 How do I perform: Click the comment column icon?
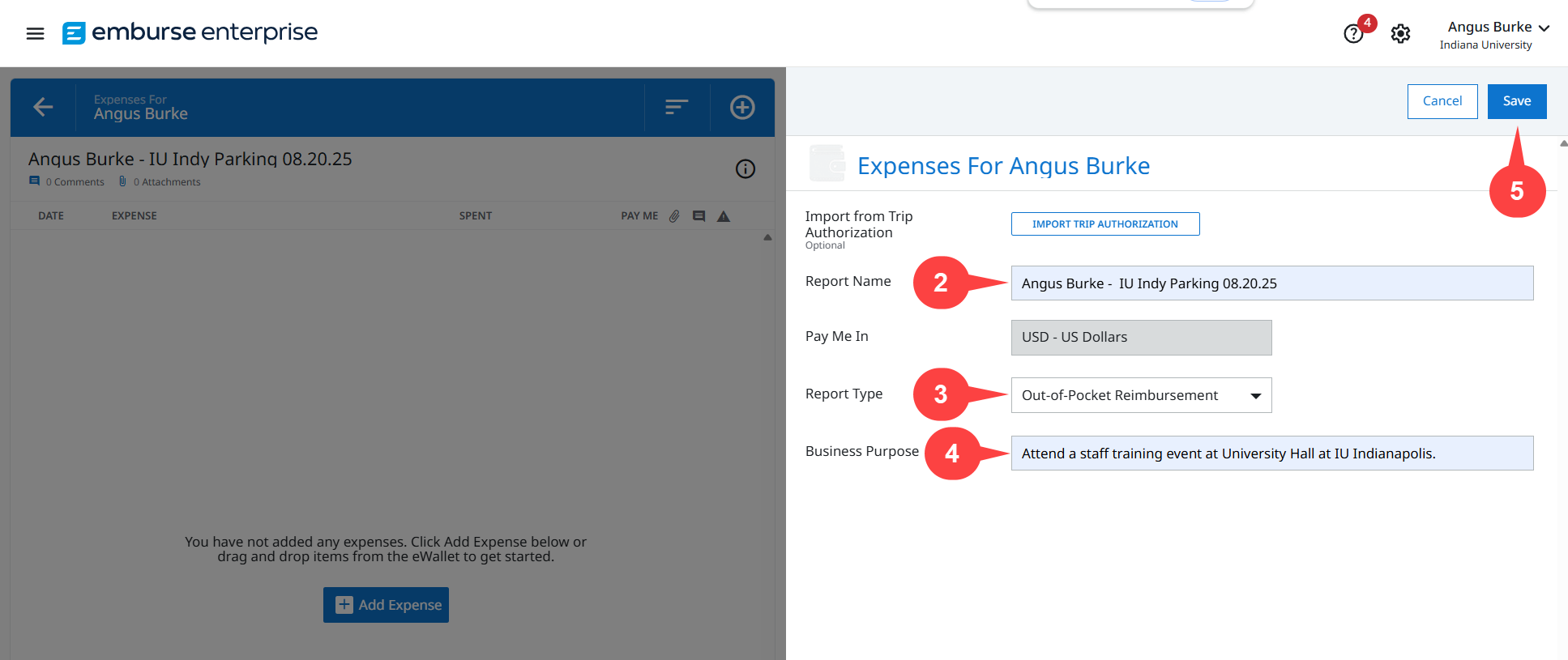[x=699, y=216]
